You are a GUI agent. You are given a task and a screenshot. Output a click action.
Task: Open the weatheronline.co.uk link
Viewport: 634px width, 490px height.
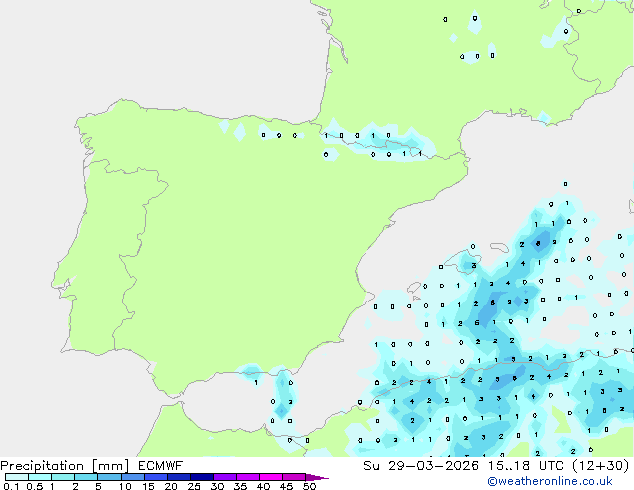coord(550,481)
